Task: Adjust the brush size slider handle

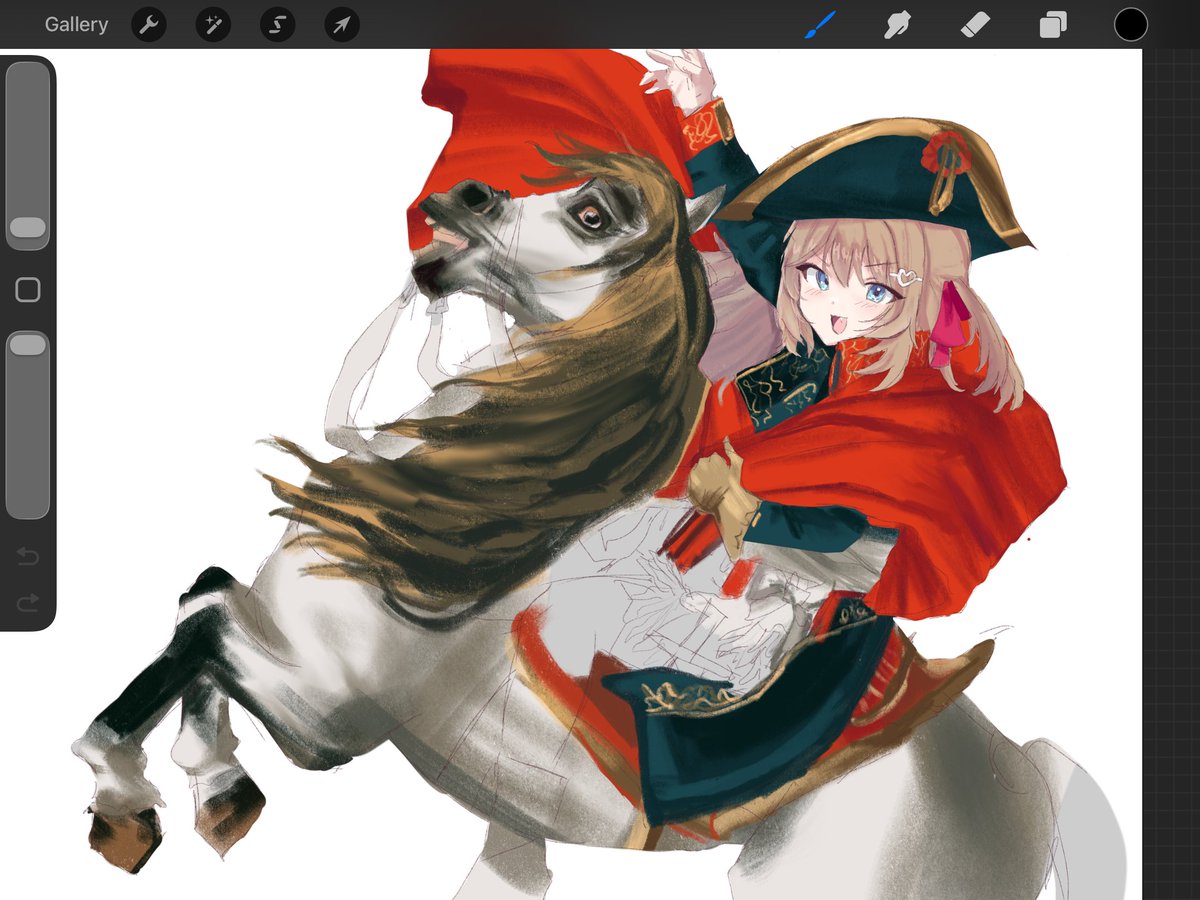Action: pyautogui.click(x=28, y=228)
